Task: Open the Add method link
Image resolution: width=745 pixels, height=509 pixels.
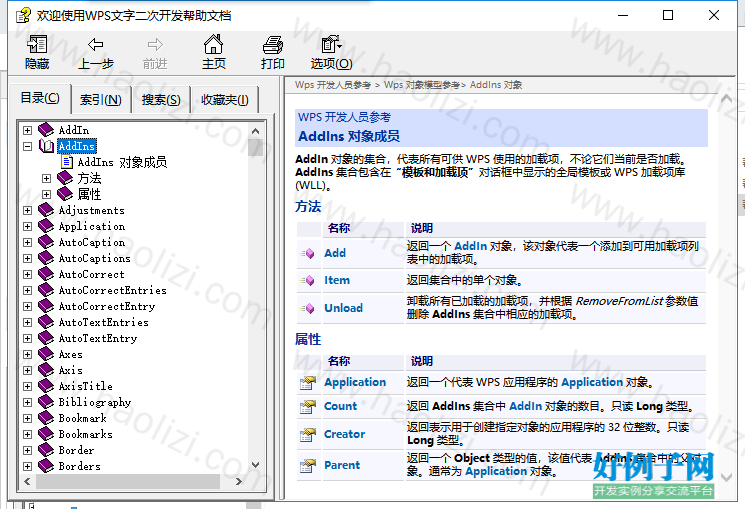Action: (x=335, y=253)
